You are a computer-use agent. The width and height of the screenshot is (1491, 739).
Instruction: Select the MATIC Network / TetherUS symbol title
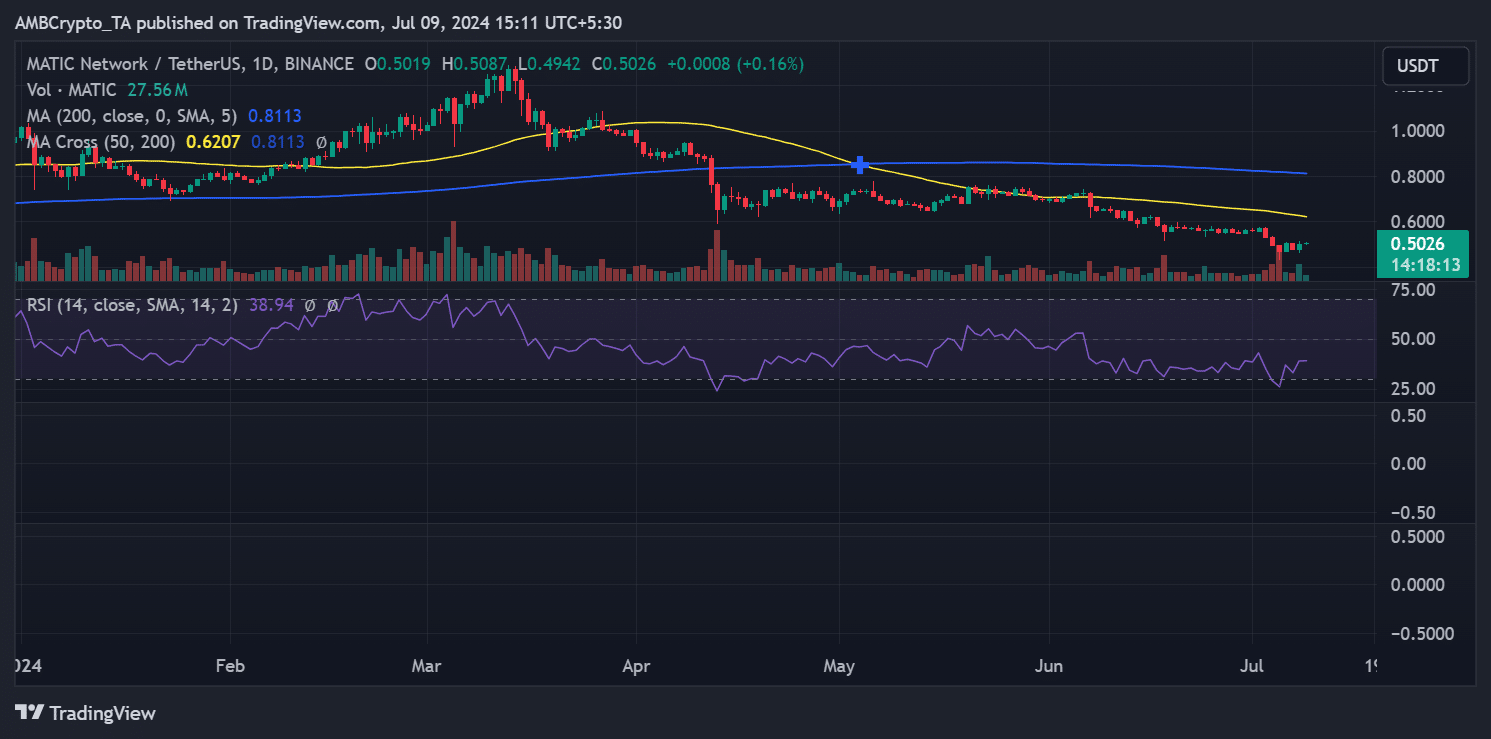190,64
